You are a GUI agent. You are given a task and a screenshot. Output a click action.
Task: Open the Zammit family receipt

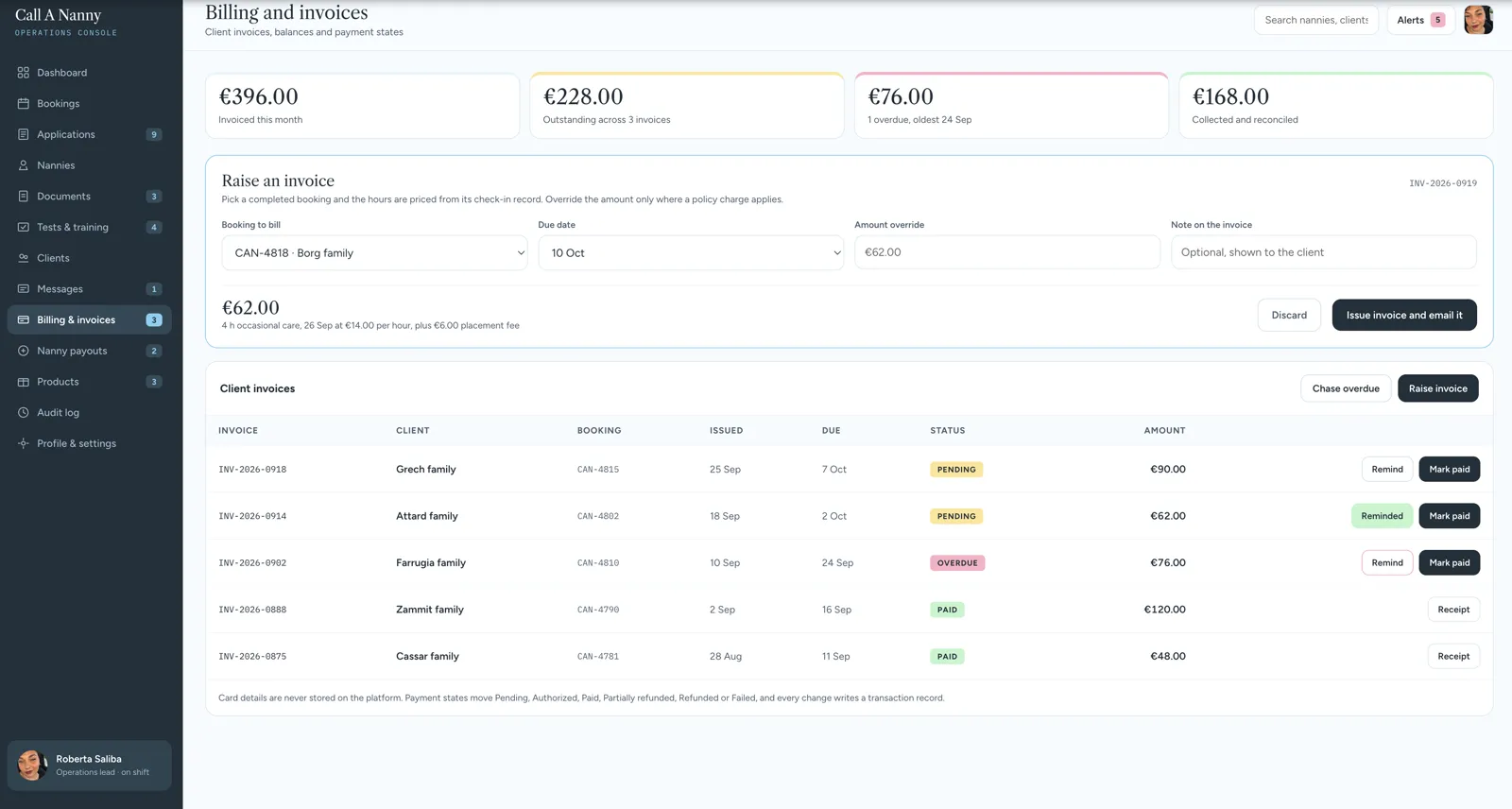(x=1453, y=610)
